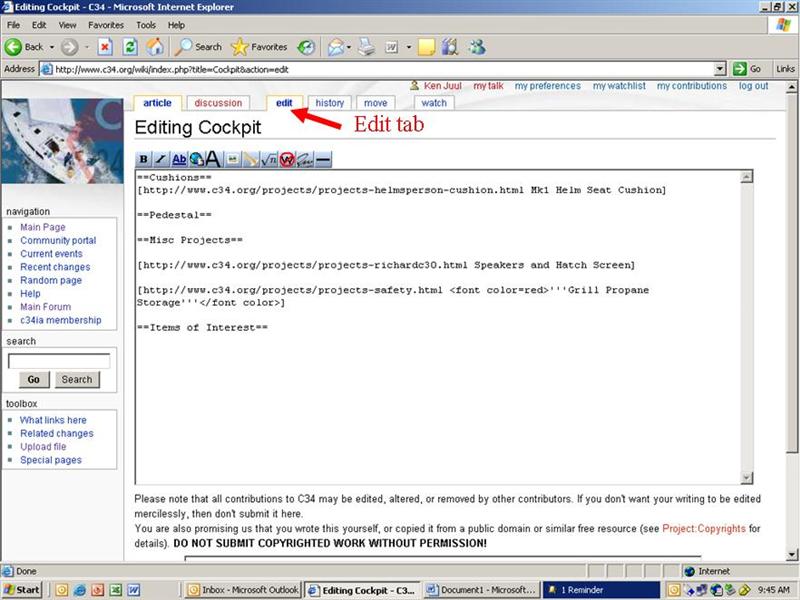Image resolution: width=800 pixels, height=600 pixels.
Task: Switch to the history tab
Action: tap(329, 103)
